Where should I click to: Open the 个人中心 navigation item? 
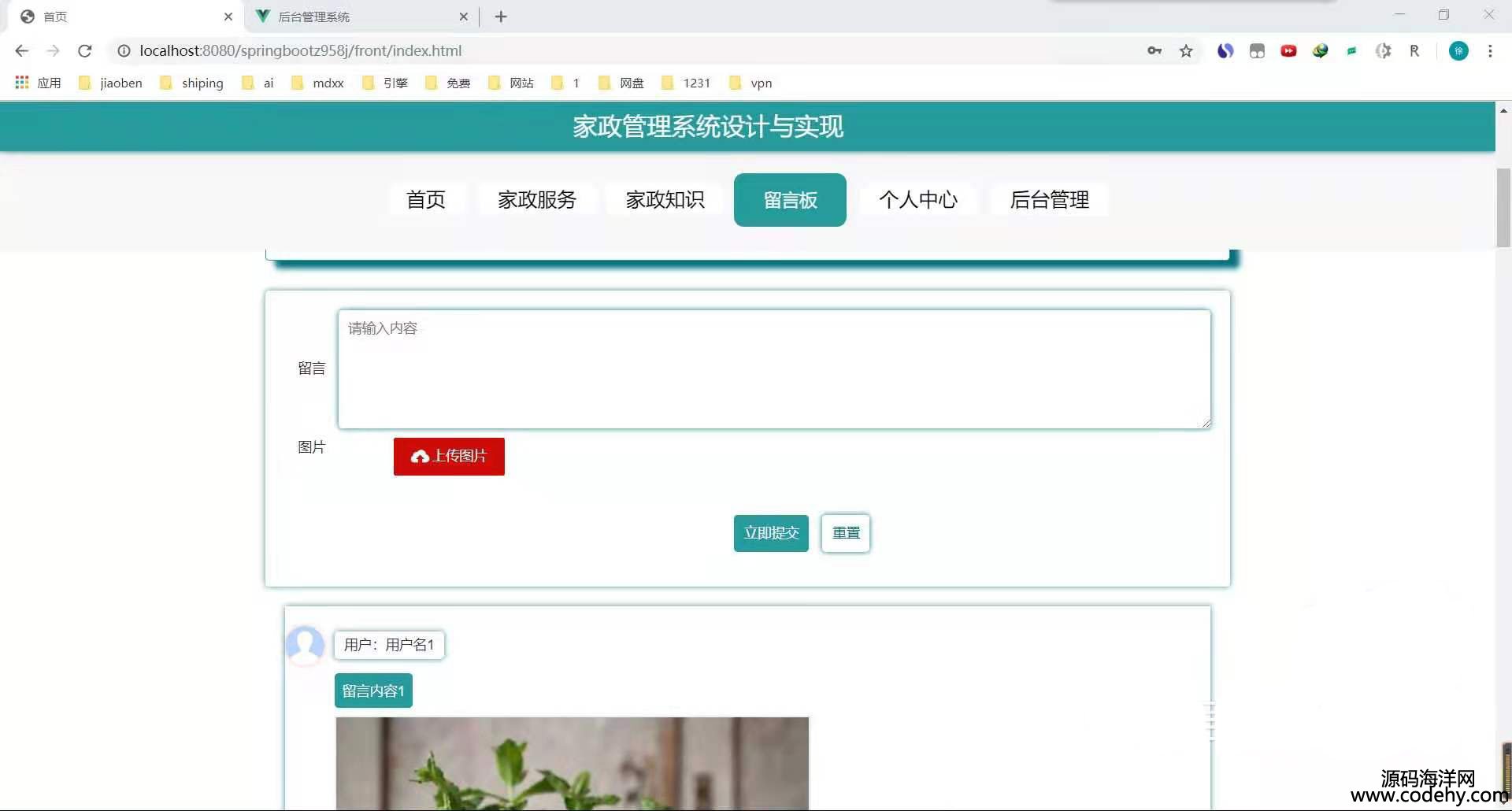[x=918, y=200]
